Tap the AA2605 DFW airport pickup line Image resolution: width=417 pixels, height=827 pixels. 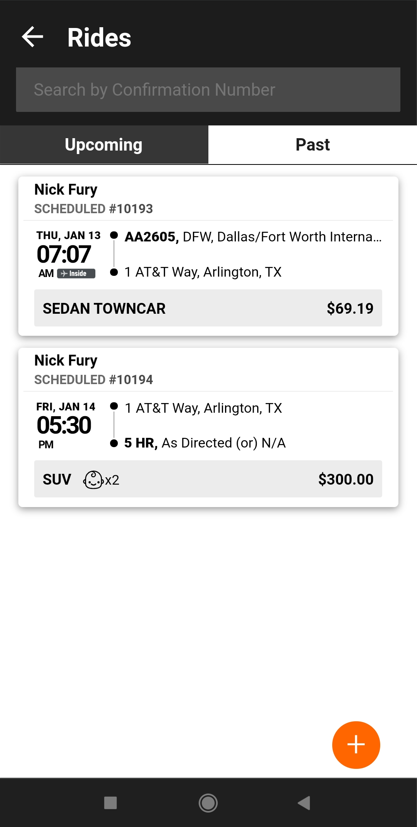pos(253,236)
